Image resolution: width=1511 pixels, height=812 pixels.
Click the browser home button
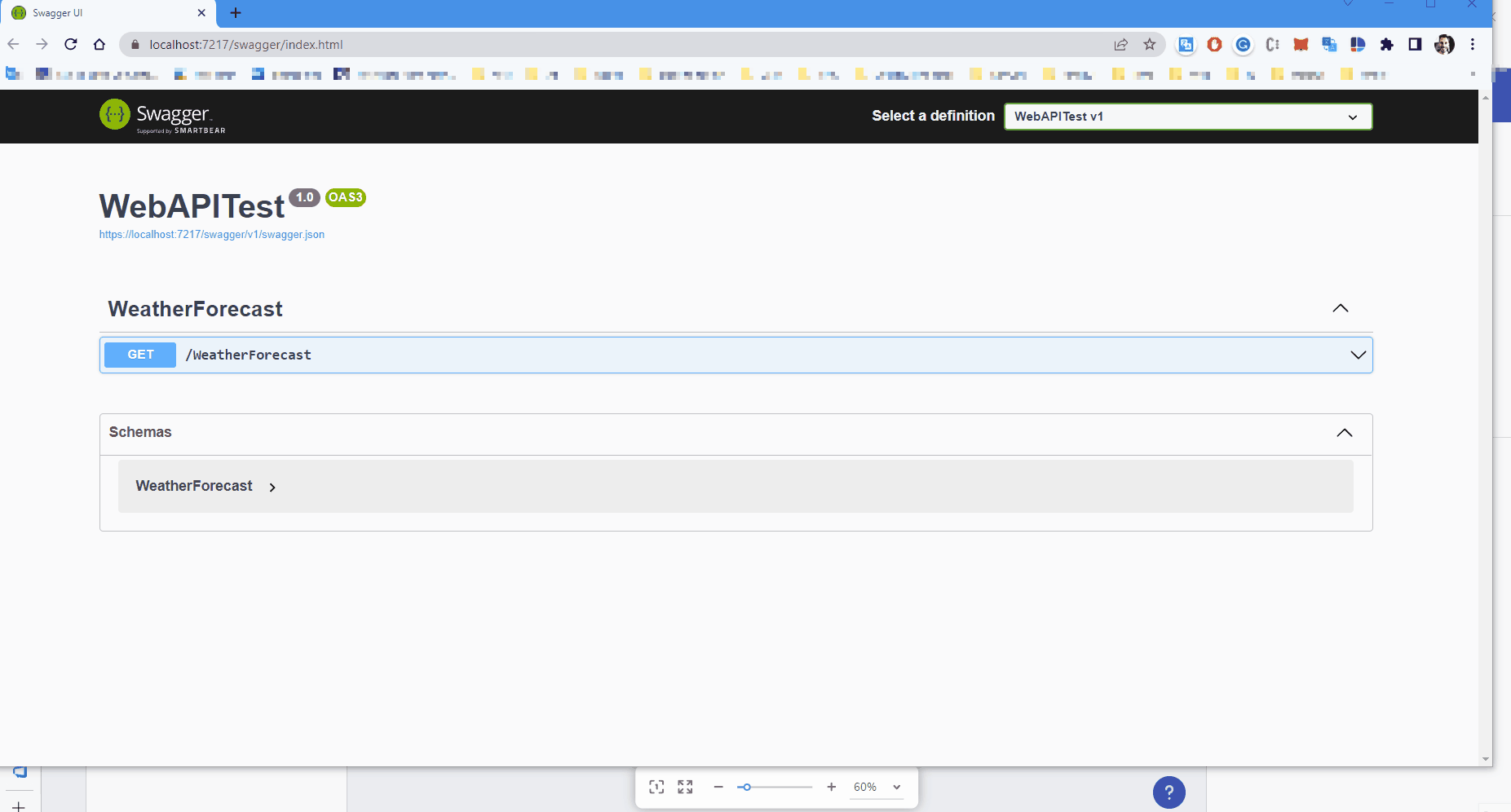[x=99, y=45]
